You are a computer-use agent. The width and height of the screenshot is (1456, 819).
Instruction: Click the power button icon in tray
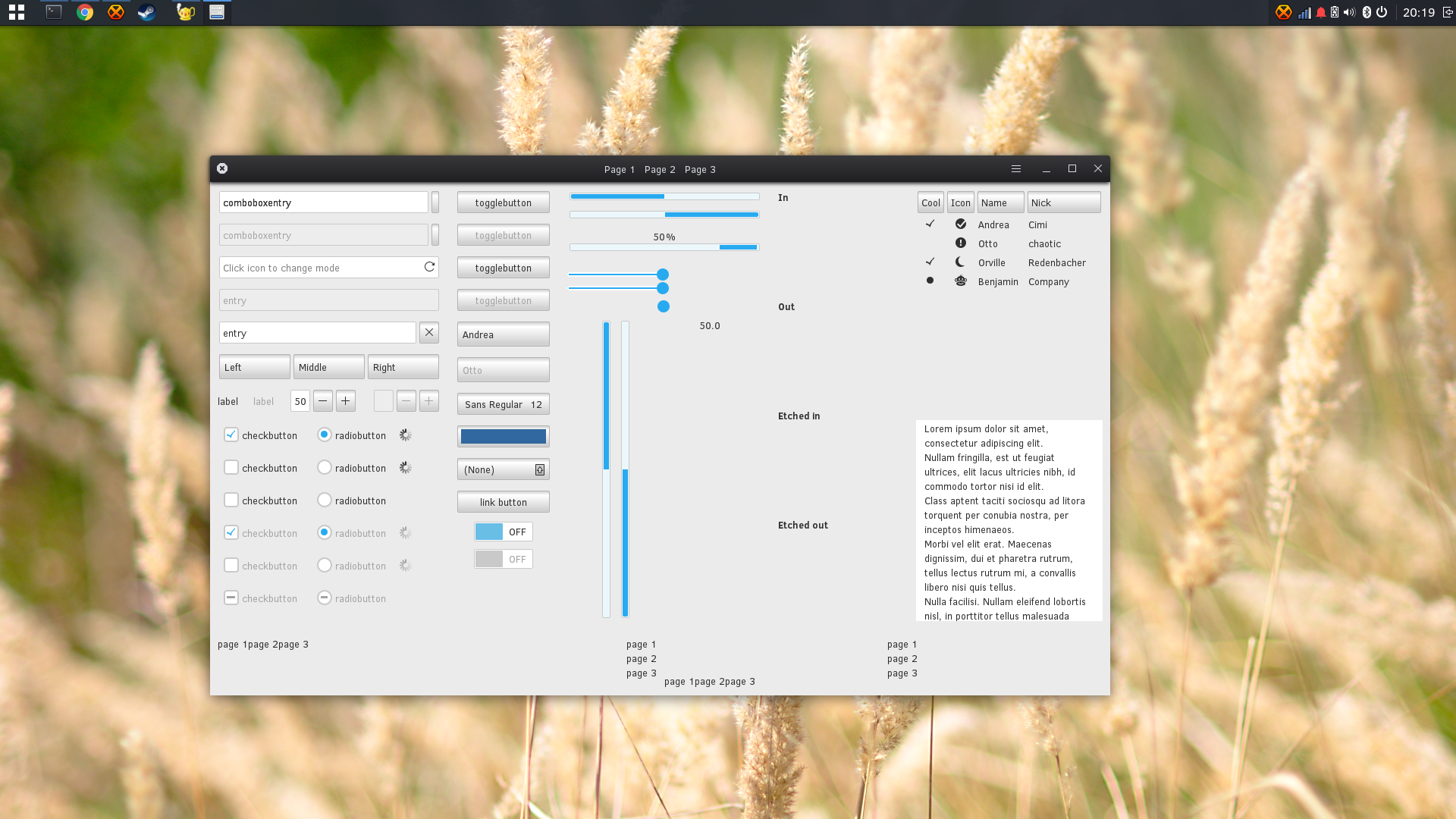pyautogui.click(x=1382, y=12)
